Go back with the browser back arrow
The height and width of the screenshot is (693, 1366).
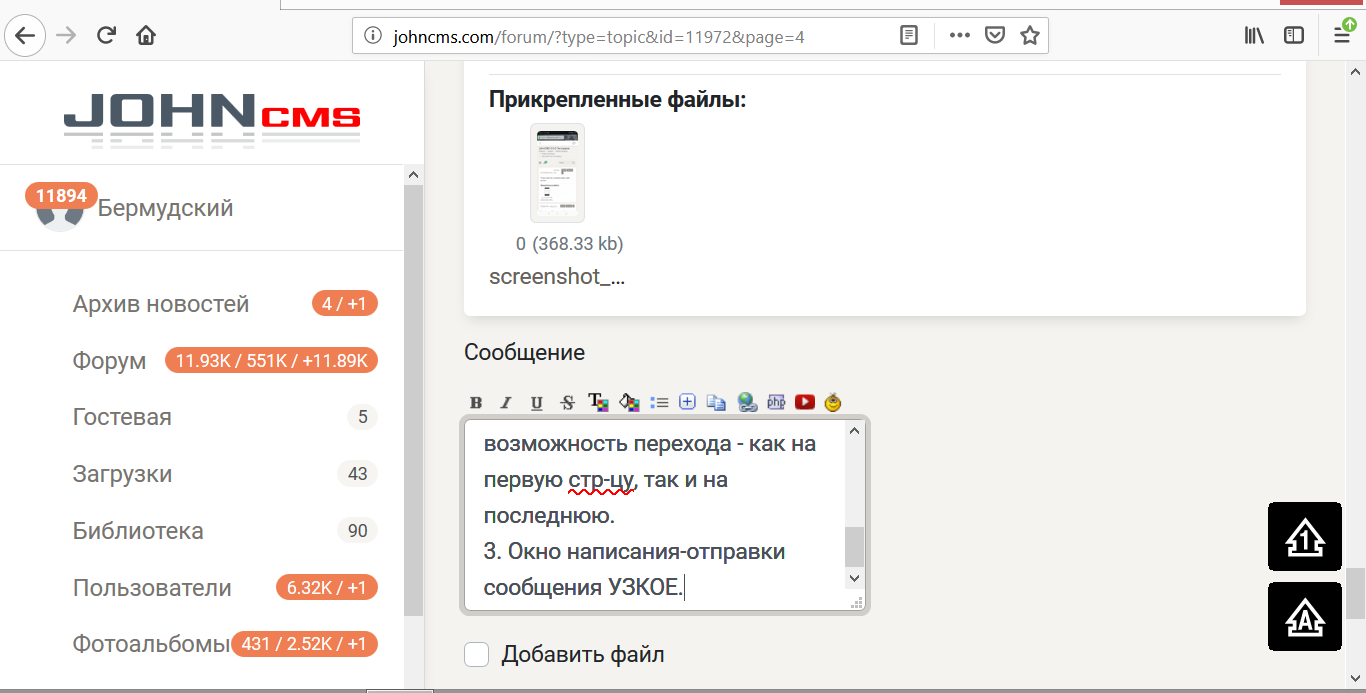click(x=25, y=36)
